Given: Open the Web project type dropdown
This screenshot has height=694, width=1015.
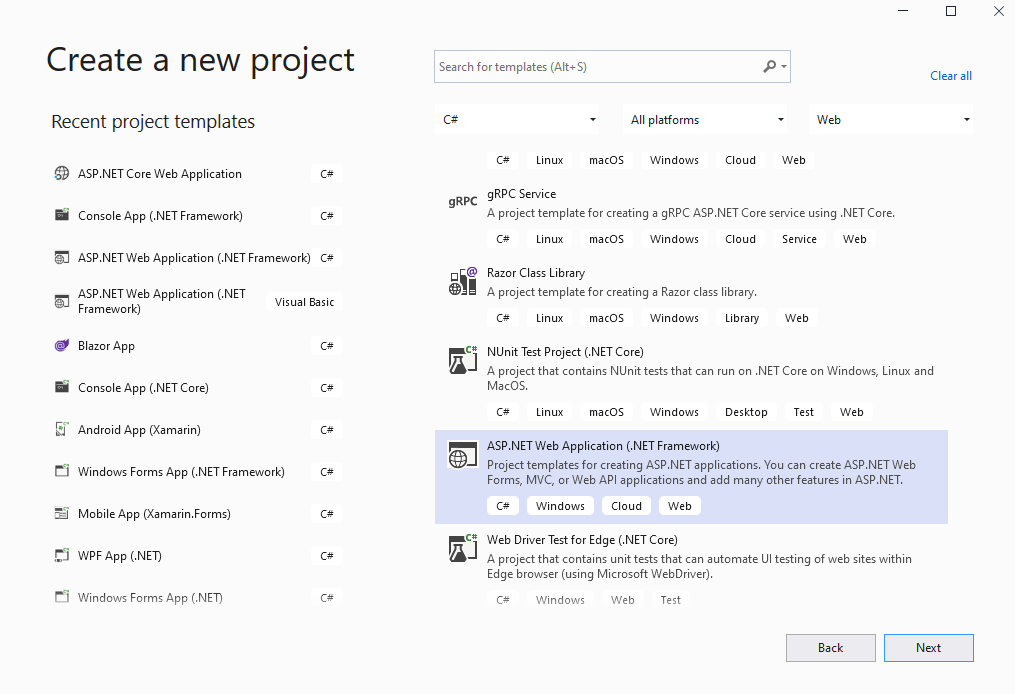Looking at the screenshot, I should (x=890, y=118).
